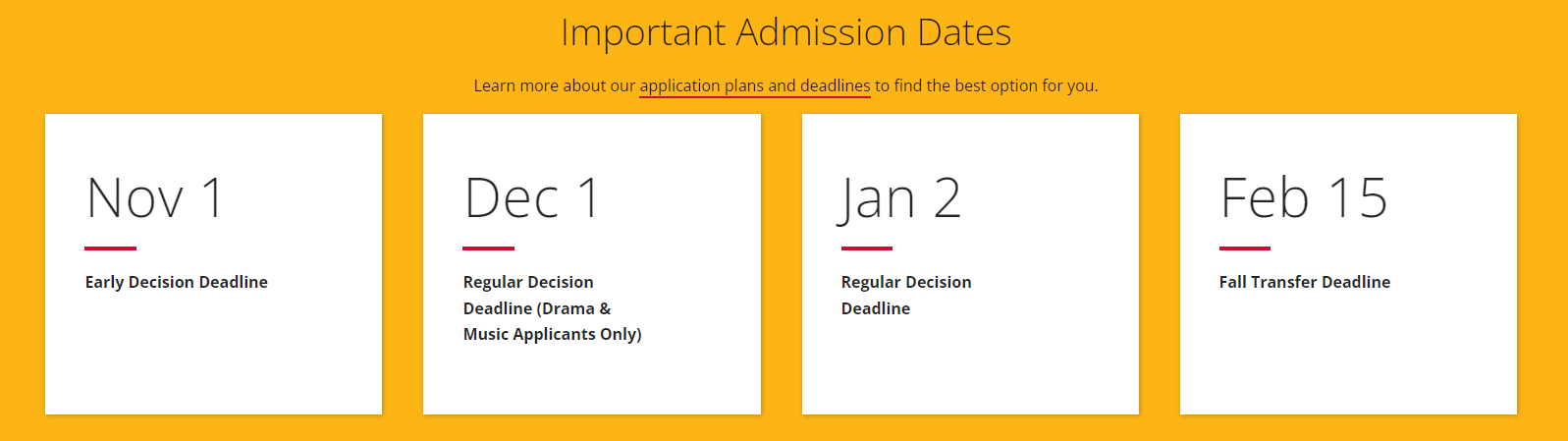Select the Jan 2 date heading
1568x441 pixels.
click(899, 197)
